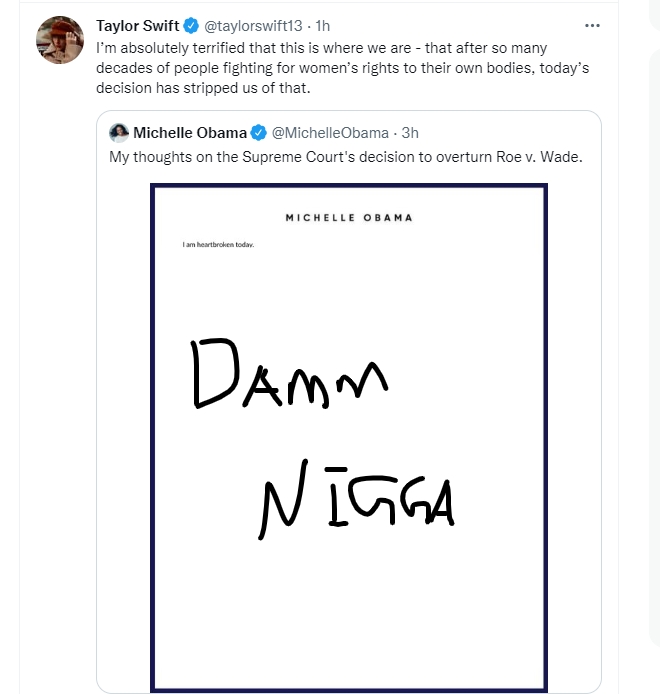Viewport: 660px width, 694px height.
Task: Open the Taylor Swift display name link
Action: [138, 26]
